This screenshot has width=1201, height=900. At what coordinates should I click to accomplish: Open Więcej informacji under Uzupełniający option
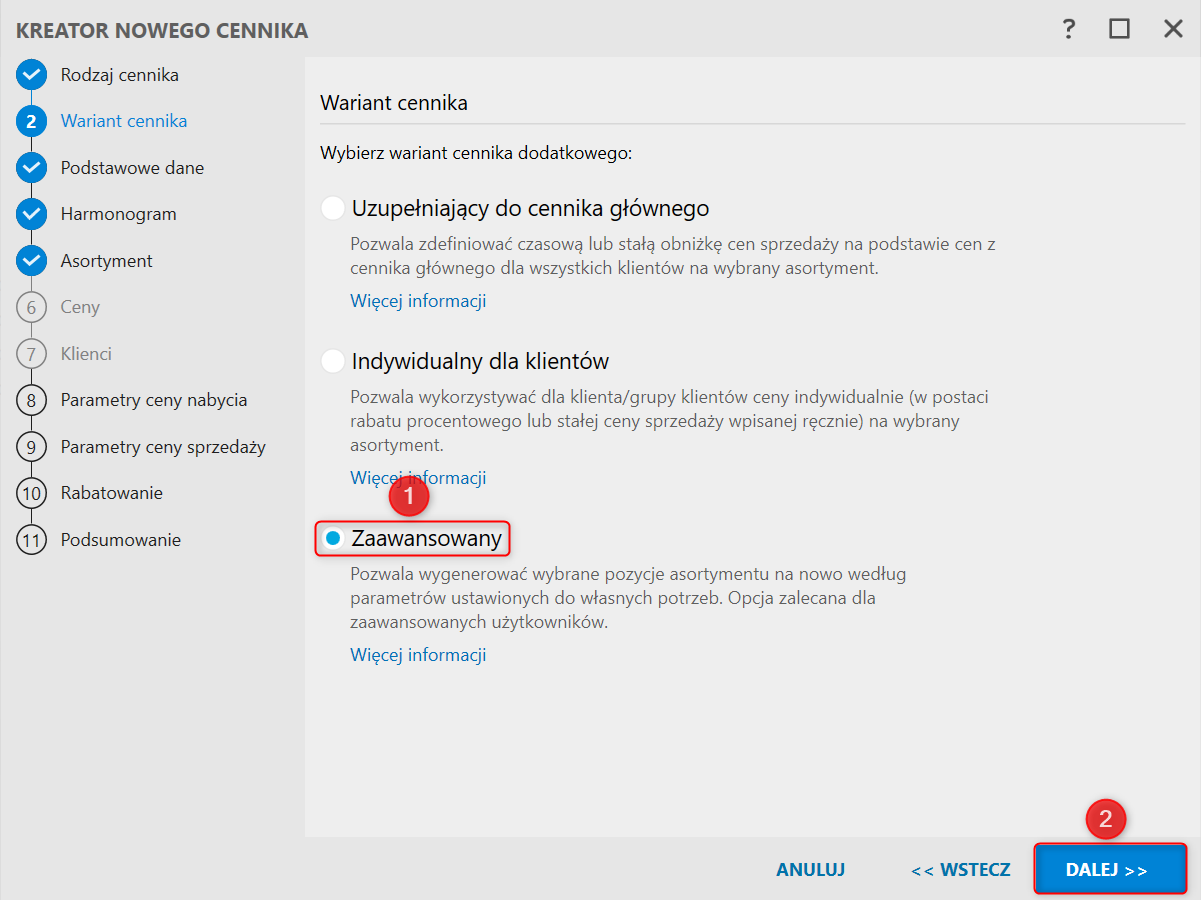pyautogui.click(x=418, y=301)
